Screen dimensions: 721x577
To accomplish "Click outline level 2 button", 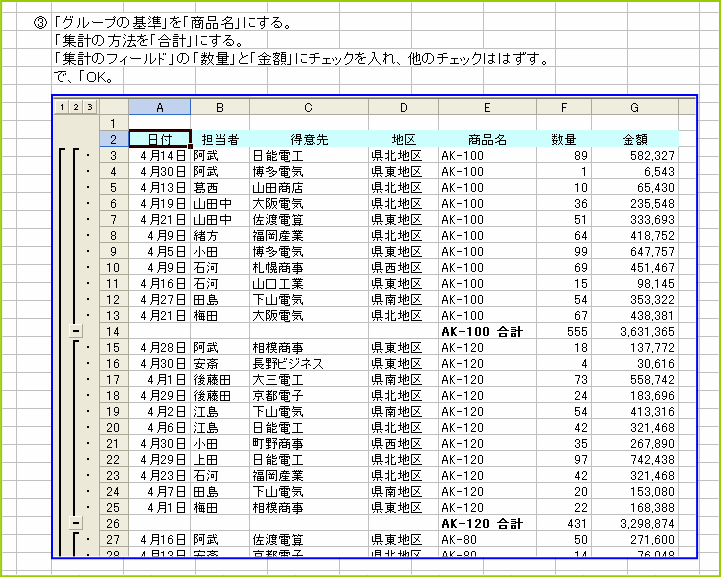I will tap(76, 107).
